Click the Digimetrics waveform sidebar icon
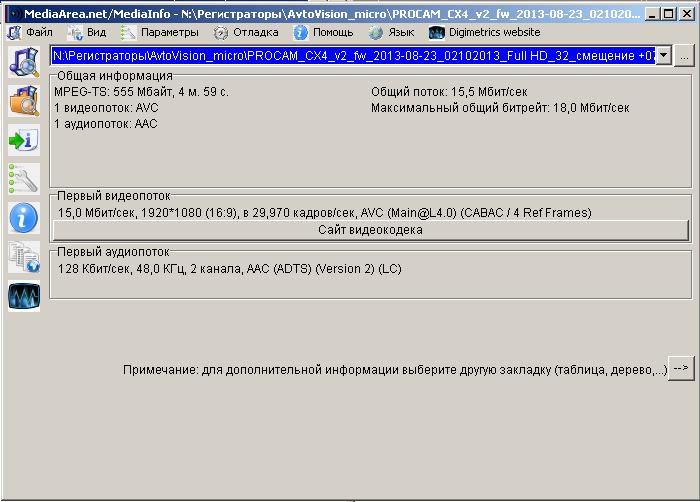 [x=23, y=296]
